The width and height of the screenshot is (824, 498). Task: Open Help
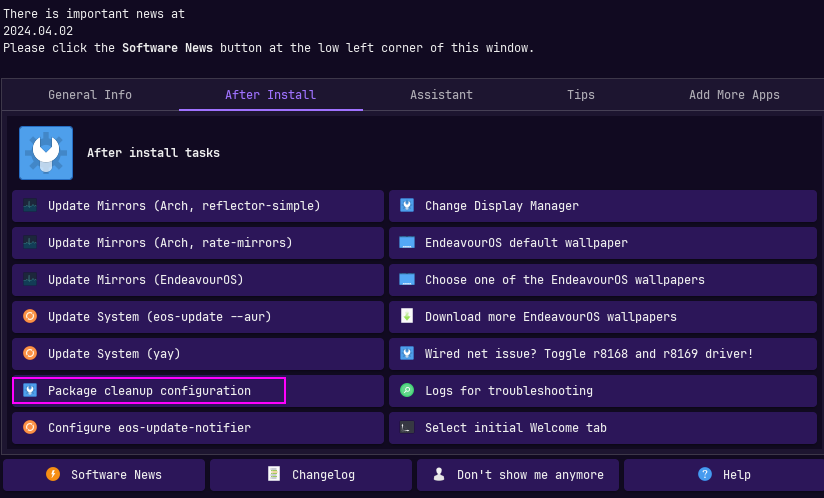(724, 475)
